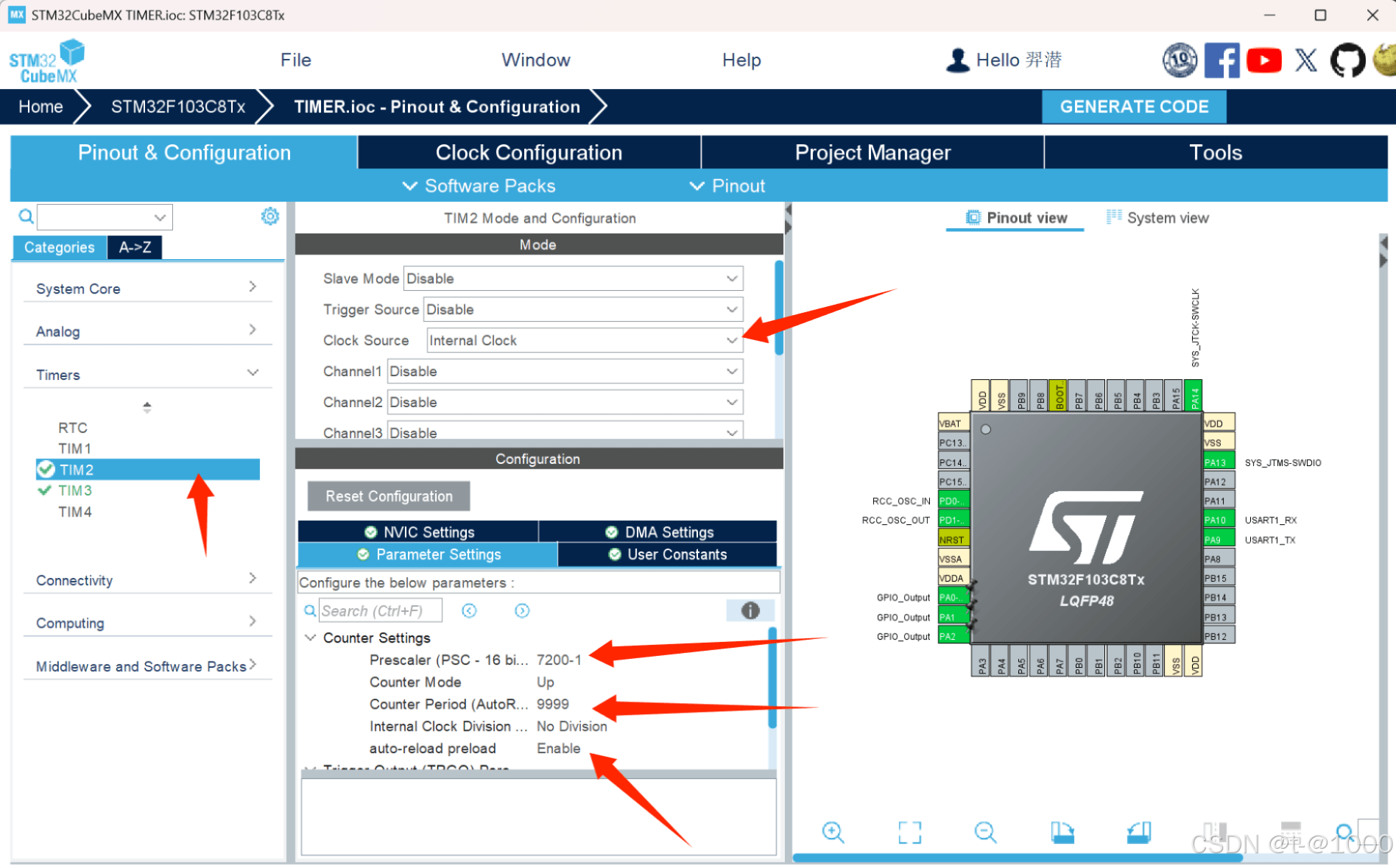Rotate the chip counter-clockwise
The image size is (1396, 868).
click(1138, 832)
